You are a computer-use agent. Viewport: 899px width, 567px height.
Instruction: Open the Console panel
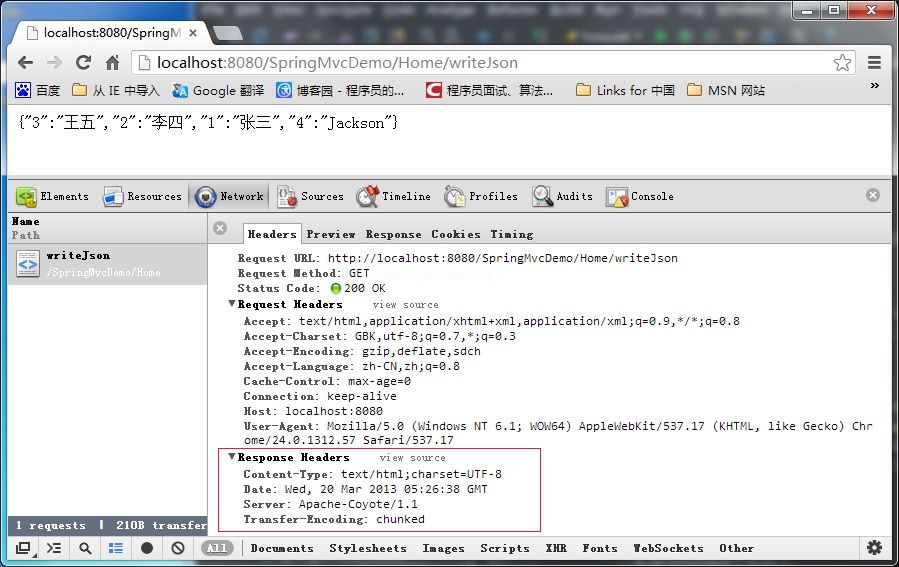click(640, 197)
